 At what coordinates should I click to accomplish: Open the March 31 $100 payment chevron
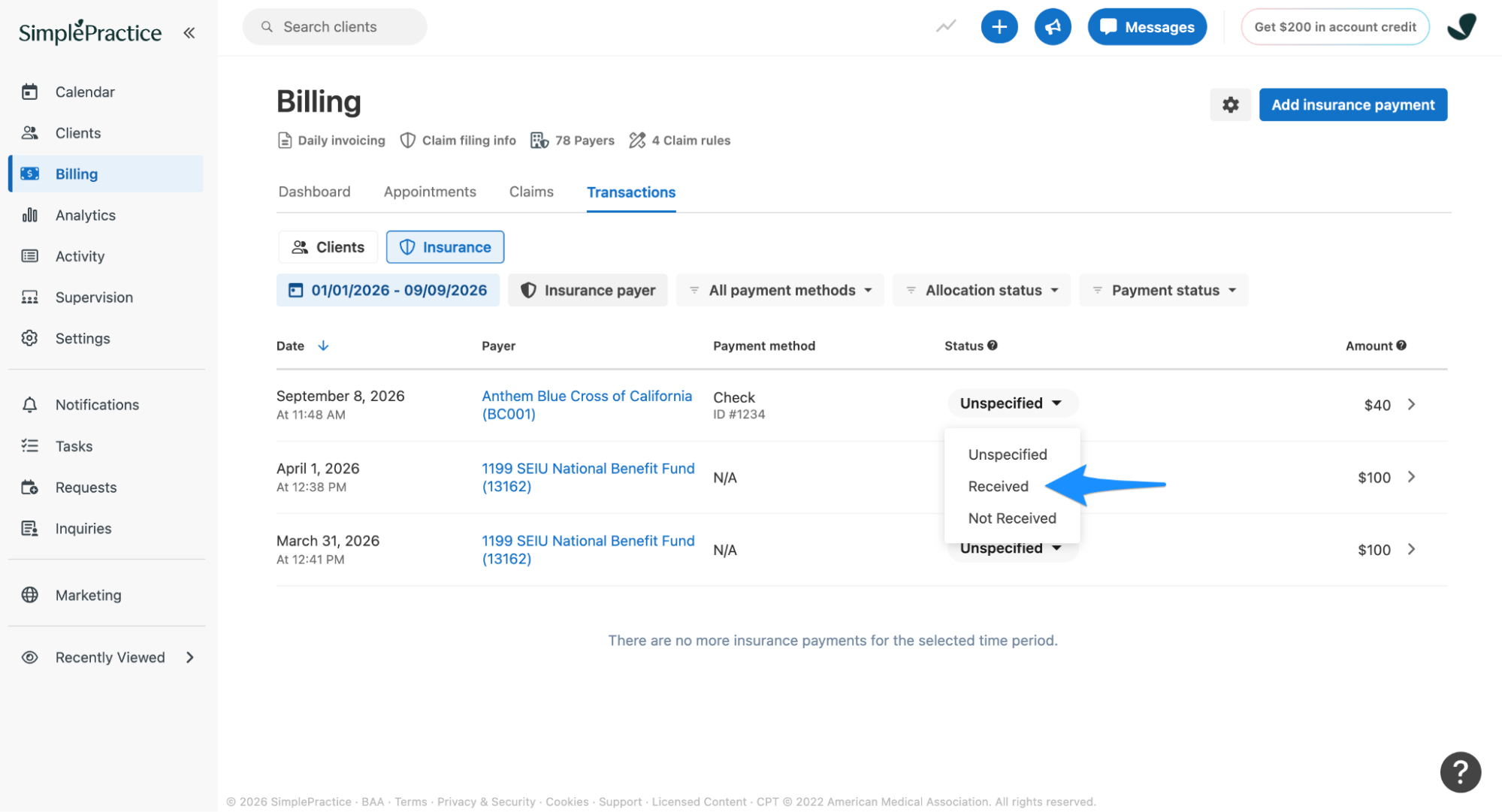(x=1411, y=549)
